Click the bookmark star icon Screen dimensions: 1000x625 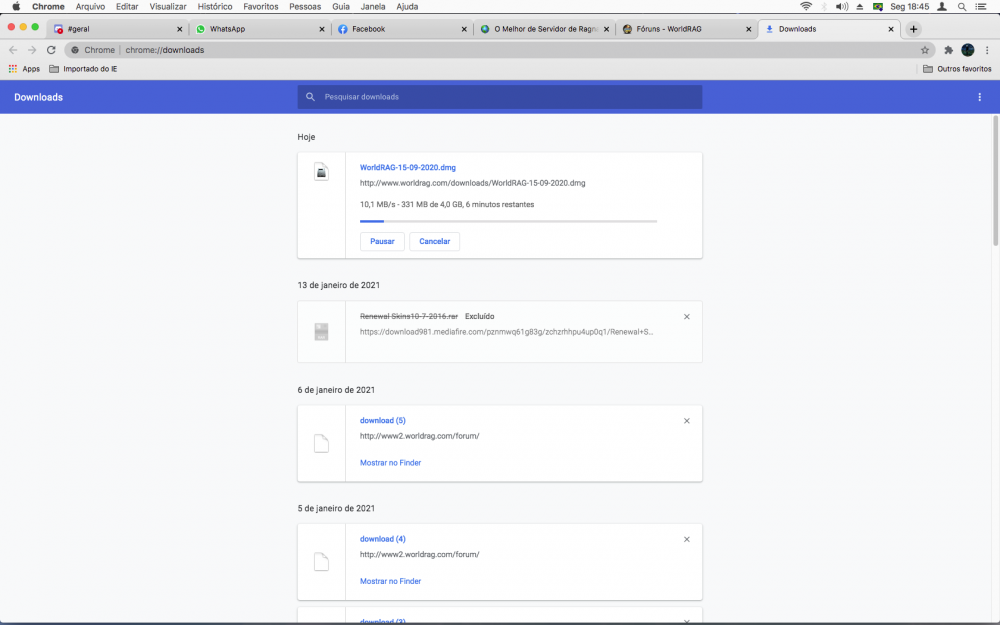(x=925, y=50)
